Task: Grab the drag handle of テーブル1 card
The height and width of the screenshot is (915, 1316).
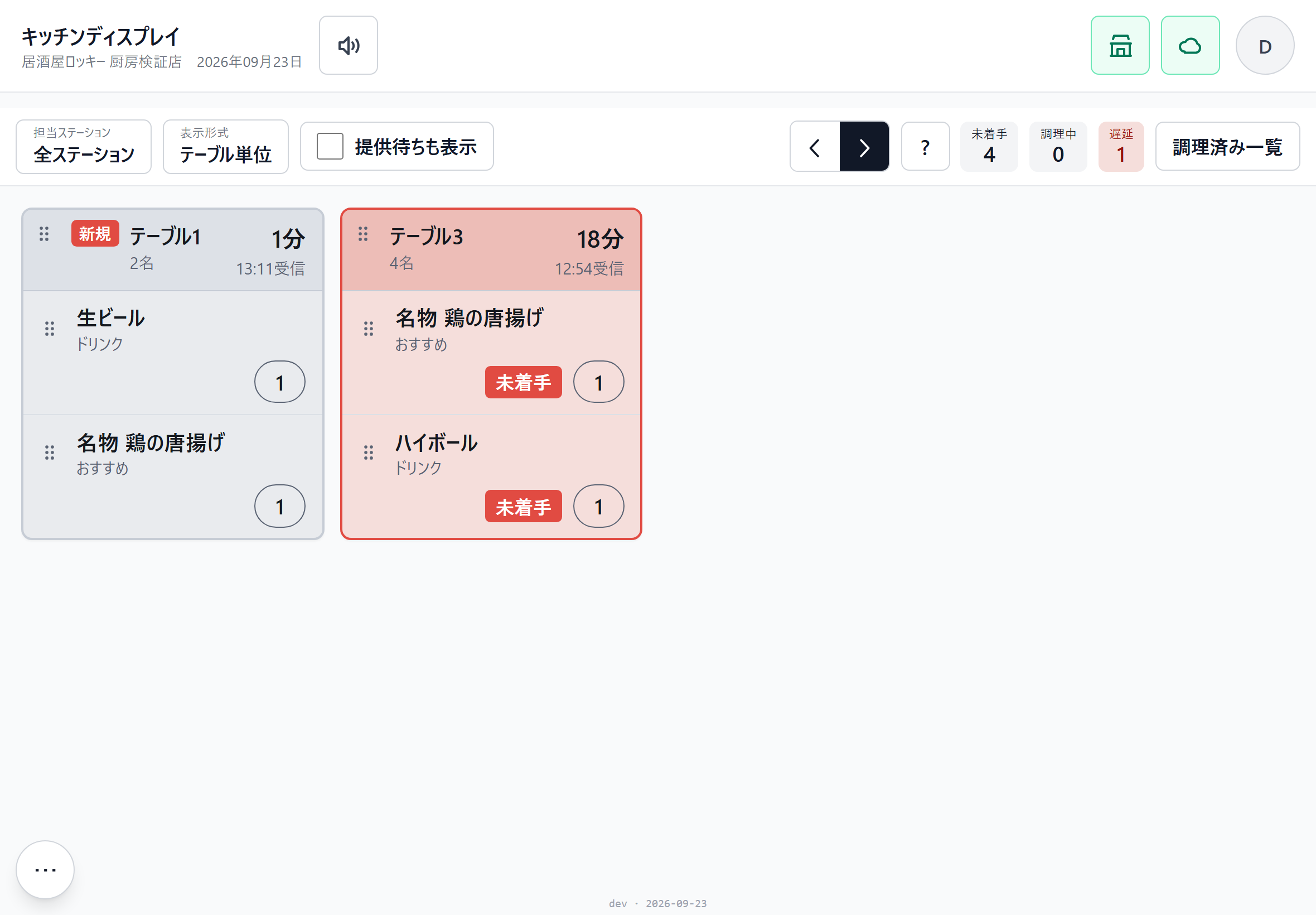Action: (x=44, y=234)
